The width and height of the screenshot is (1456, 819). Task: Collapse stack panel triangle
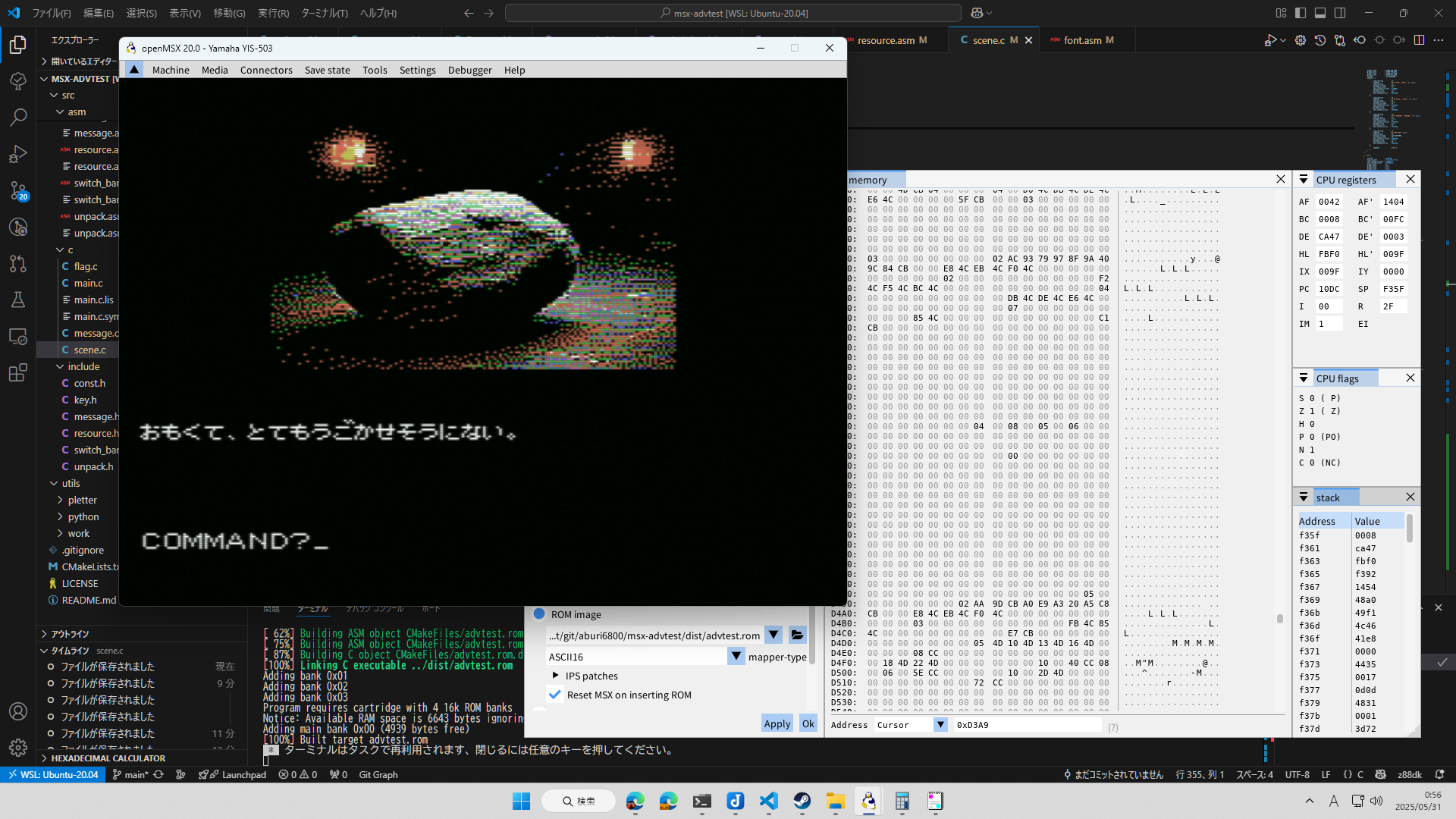click(x=1304, y=497)
